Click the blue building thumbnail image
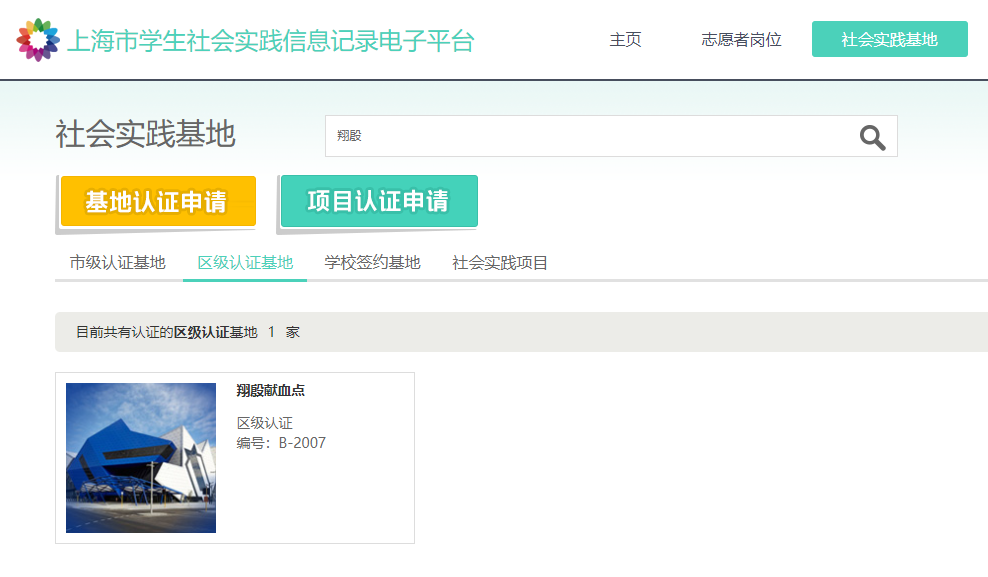 pyautogui.click(x=141, y=458)
